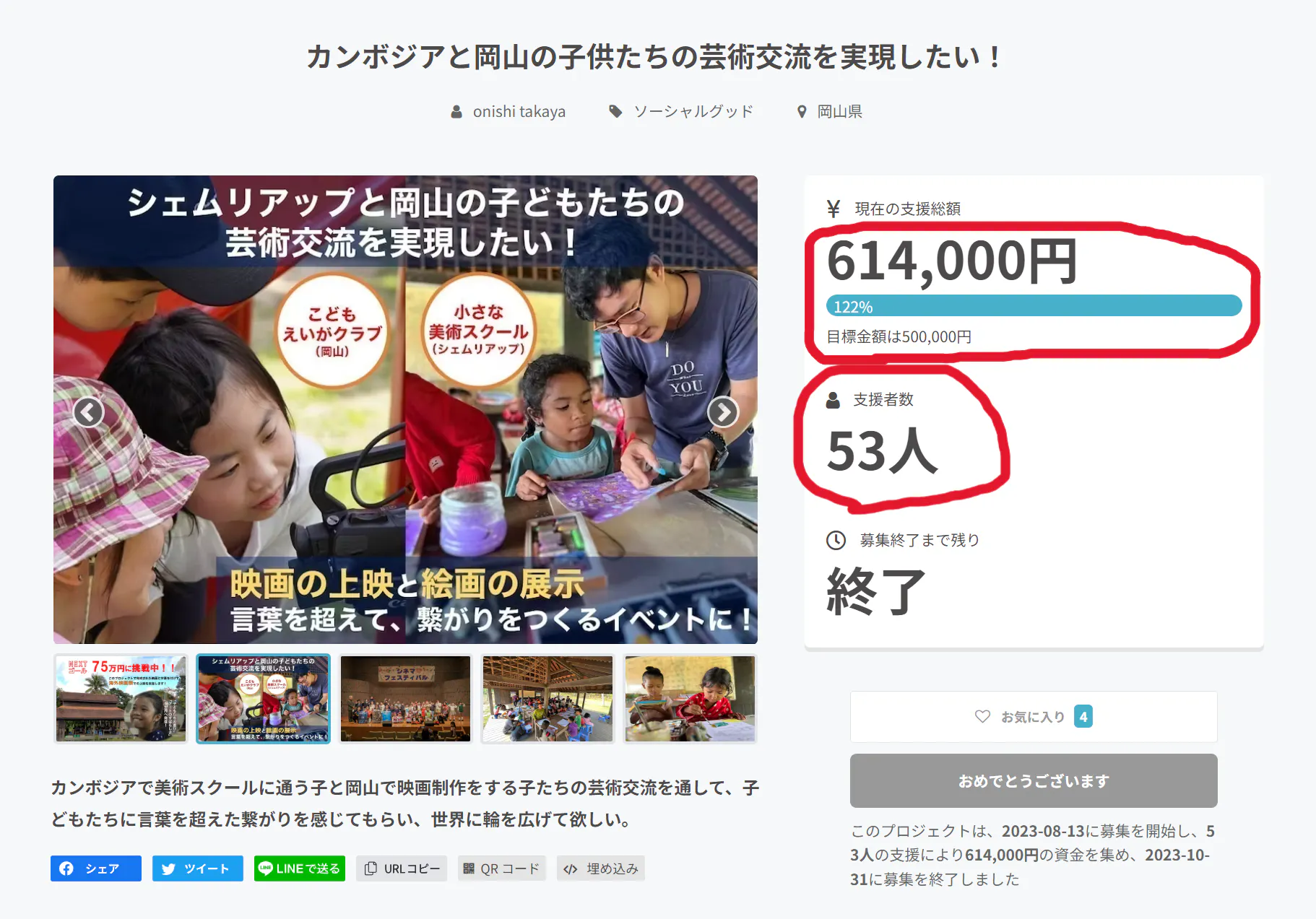
Task: Open the 岡山県 location link
Action: pos(839,112)
